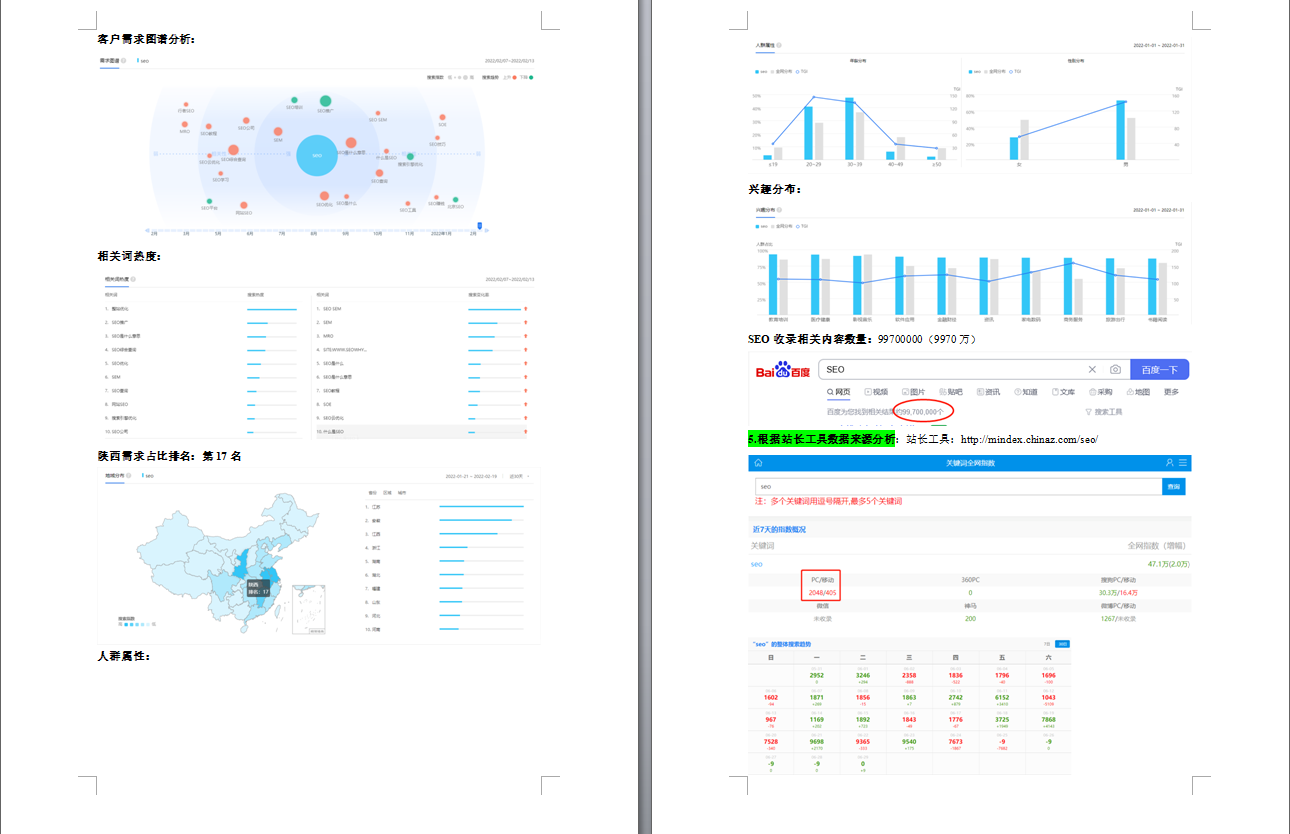Click the green-highlighted 5.根据站长工具数据来源分析 heading
The height and width of the screenshot is (834, 1290).
(823, 439)
